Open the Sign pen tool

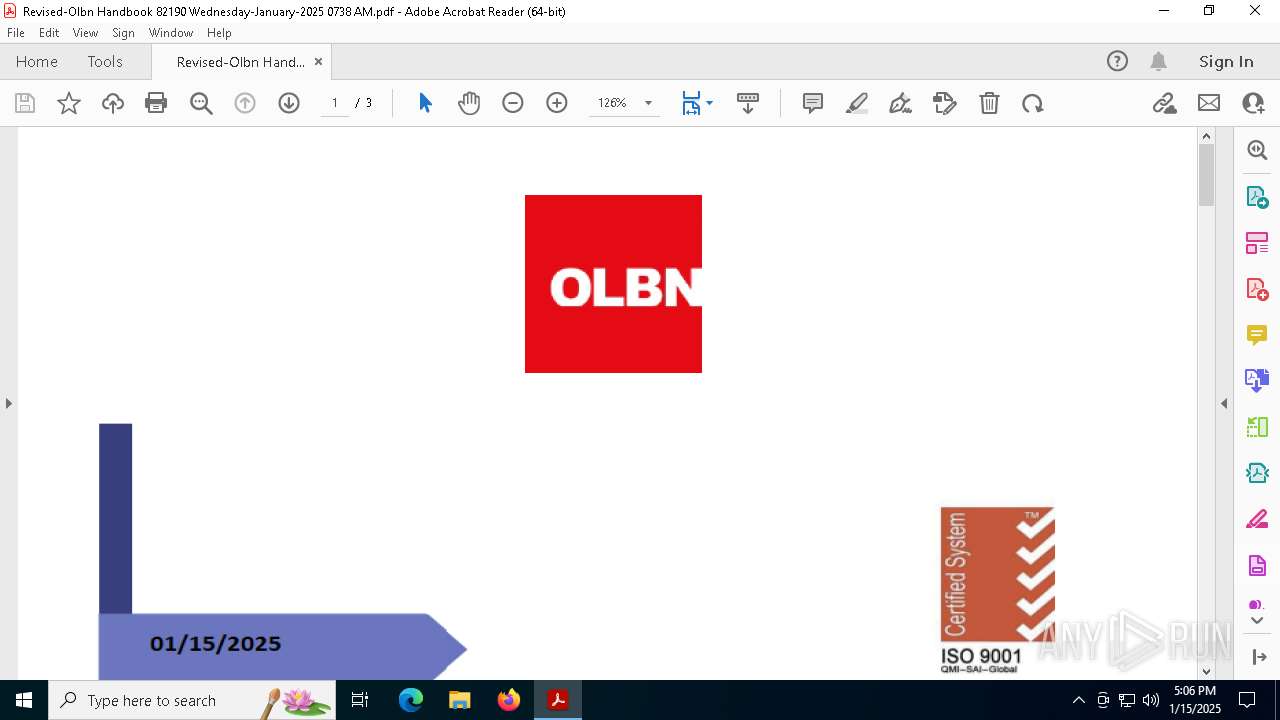[x=900, y=103]
